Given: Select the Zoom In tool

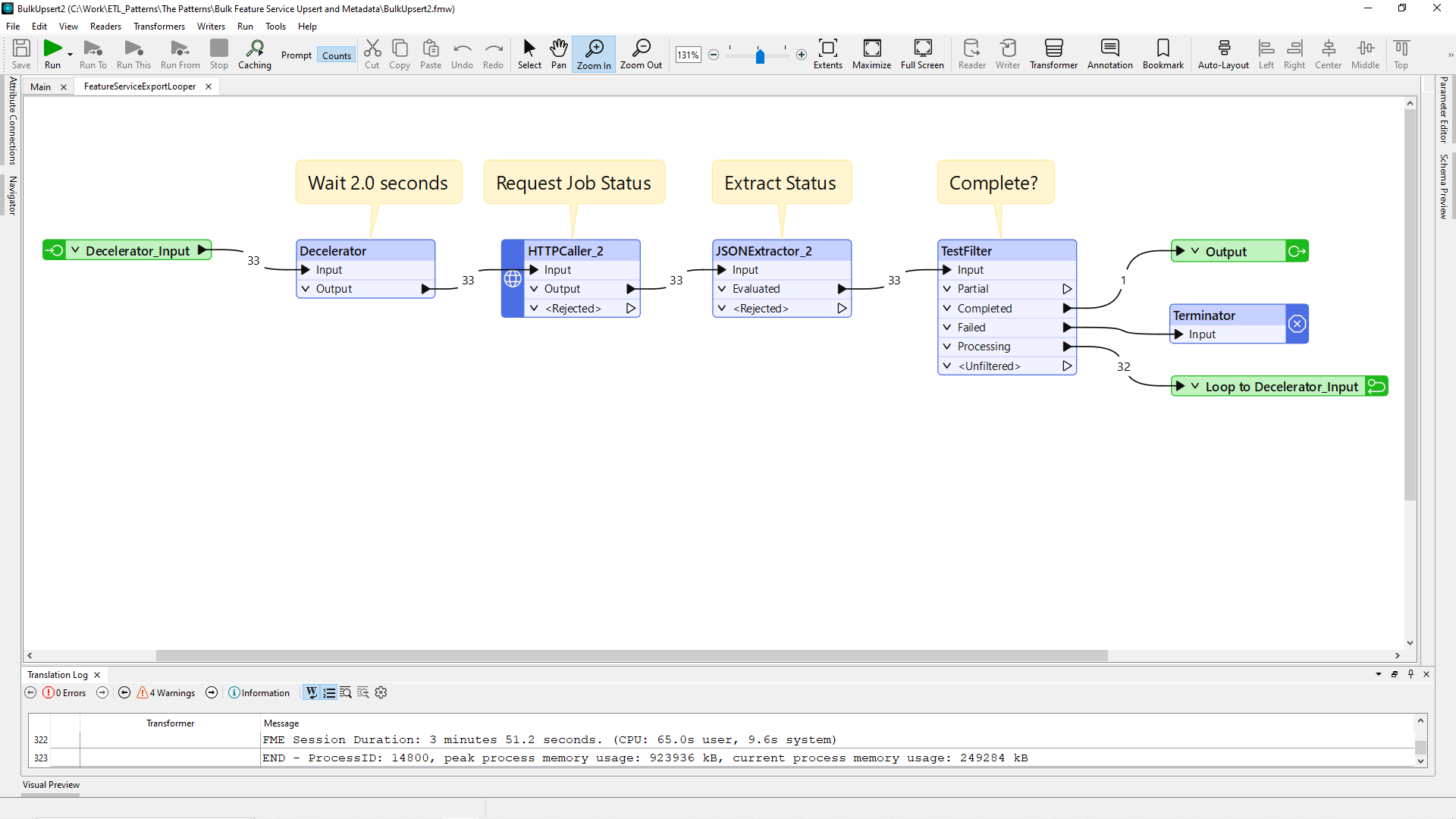Looking at the screenshot, I should coord(593,54).
